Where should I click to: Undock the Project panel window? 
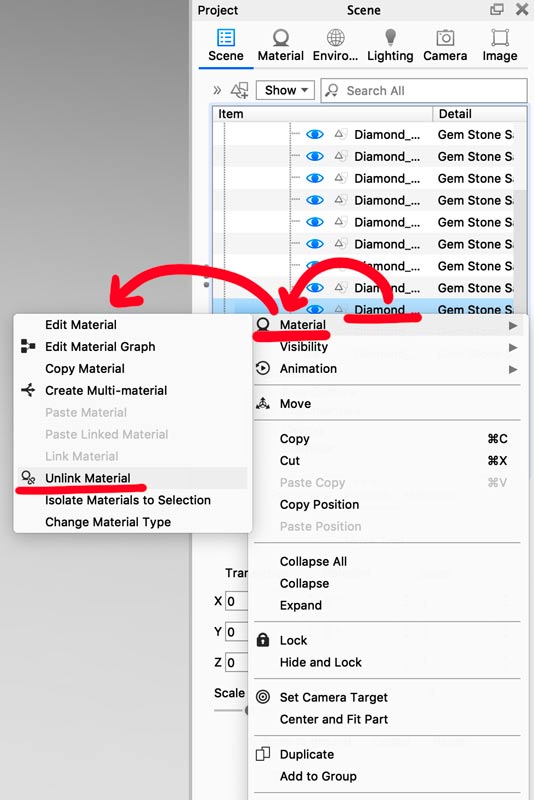point(496,9)
